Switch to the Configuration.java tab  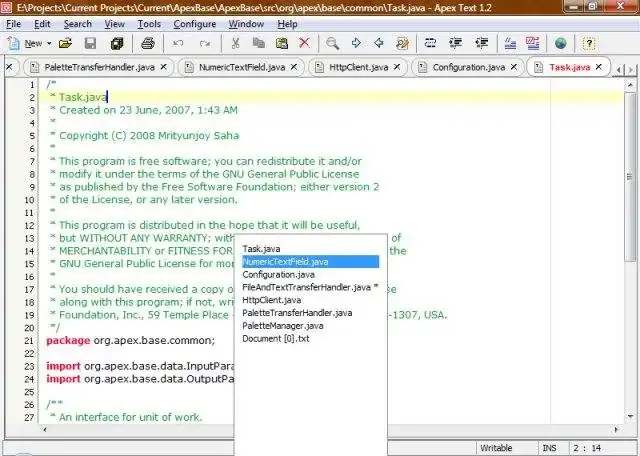click(x=469, y=67)
